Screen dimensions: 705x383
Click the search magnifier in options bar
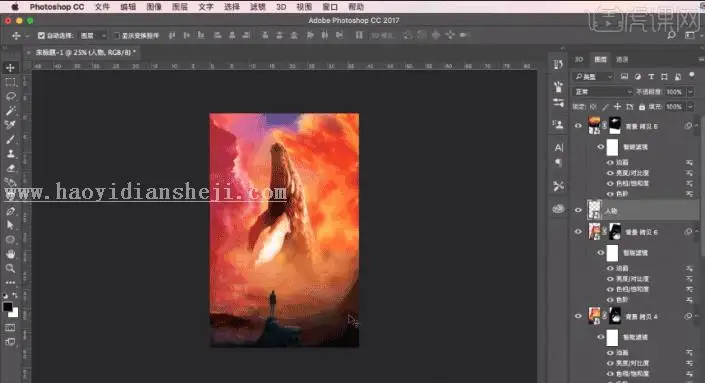point(671,35)
